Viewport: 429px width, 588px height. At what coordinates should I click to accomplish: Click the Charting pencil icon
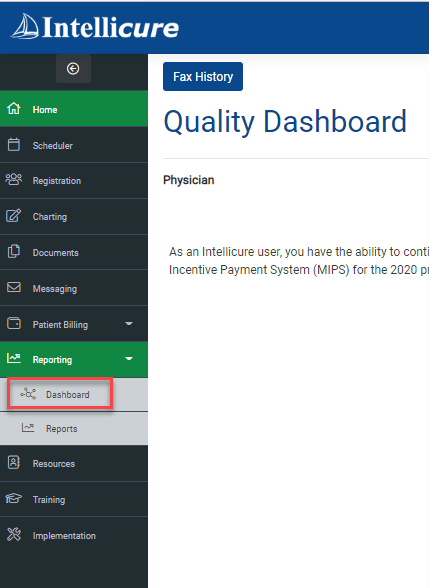(x=14, y=216)
